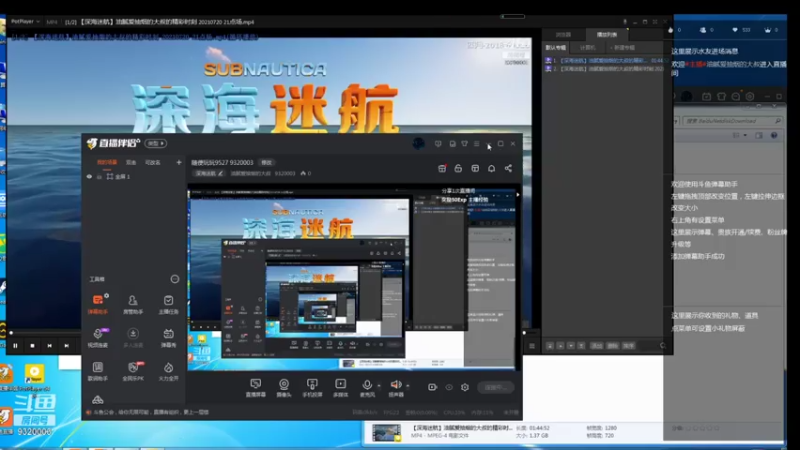Open the 视频连麦 tool icon
The image size is (800, 450).
tap(98, 337)
